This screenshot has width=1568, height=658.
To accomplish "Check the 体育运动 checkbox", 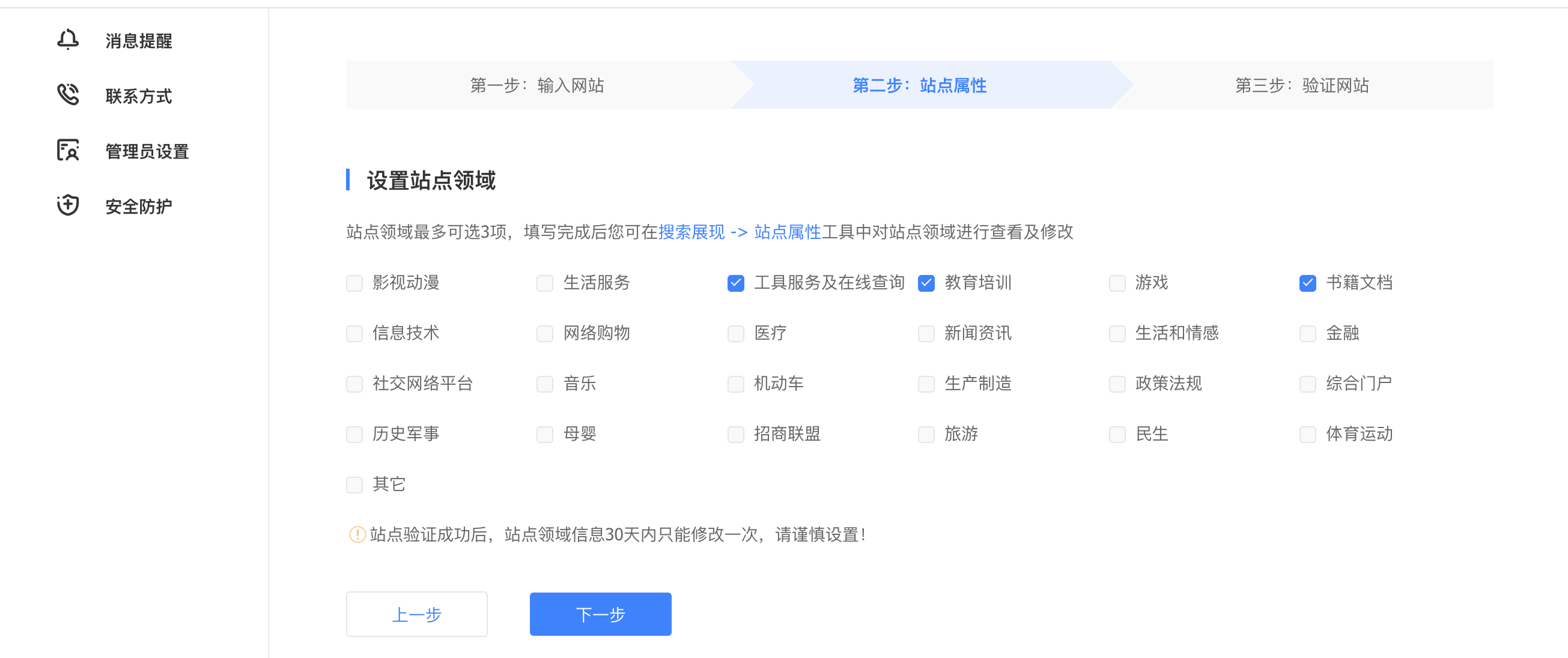I will click(1308, 435).
